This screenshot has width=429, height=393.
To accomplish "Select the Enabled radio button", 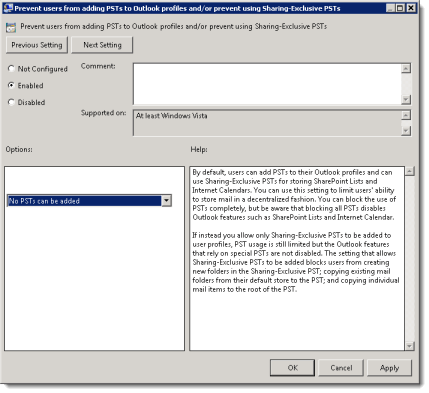I will (x=11, y=85).
